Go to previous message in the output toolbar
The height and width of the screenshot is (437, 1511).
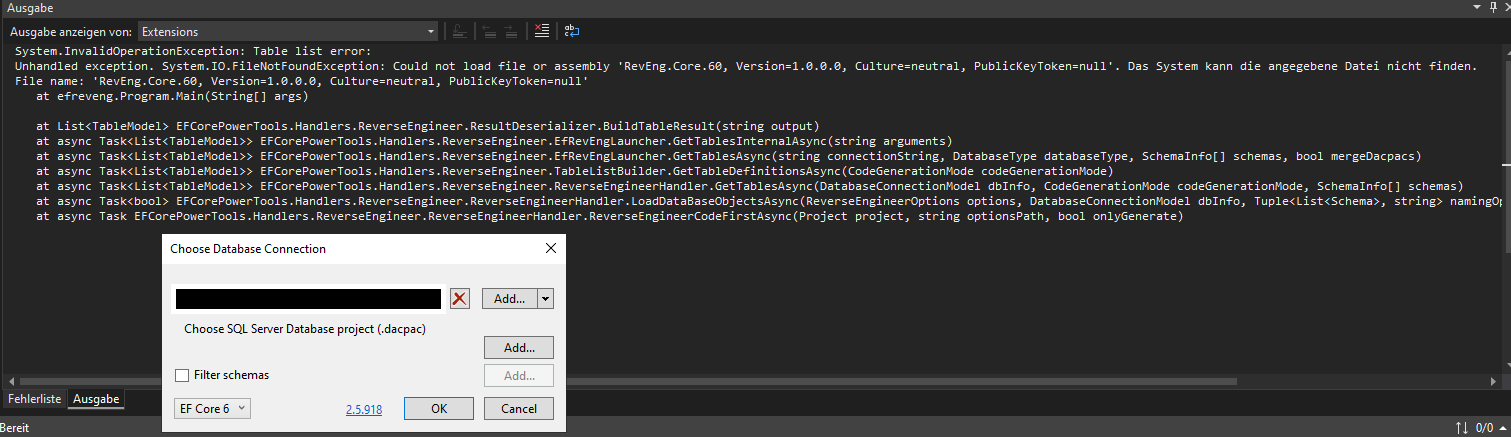pos(489,31)
